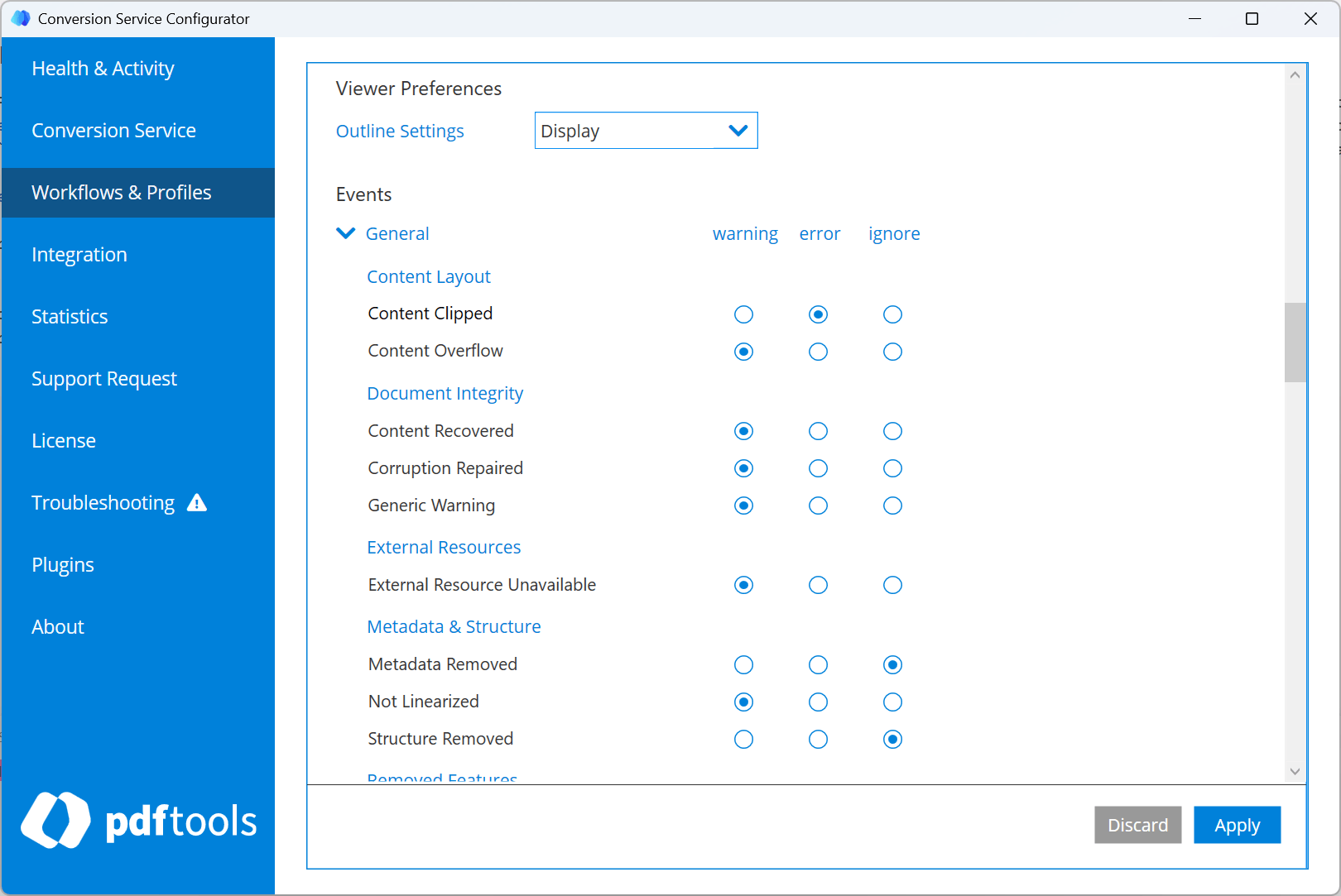Change Content Overflow to error
Screen dimensions: 1341x896
[818, 351]
